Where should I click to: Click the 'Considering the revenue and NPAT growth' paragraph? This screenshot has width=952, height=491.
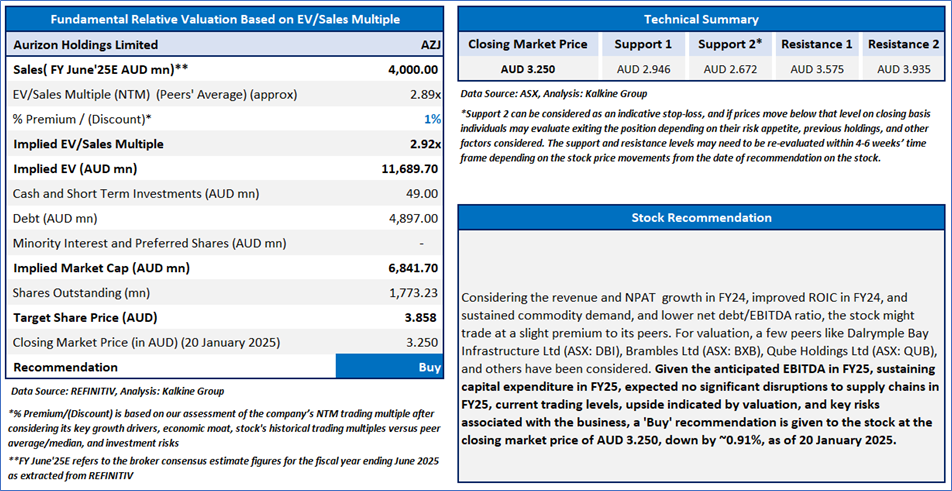701,370
